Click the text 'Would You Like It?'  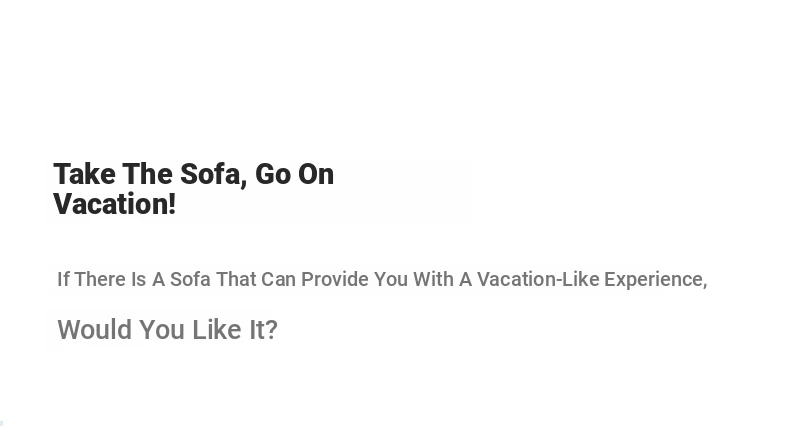pyautogui.click(x=167, y=330)
